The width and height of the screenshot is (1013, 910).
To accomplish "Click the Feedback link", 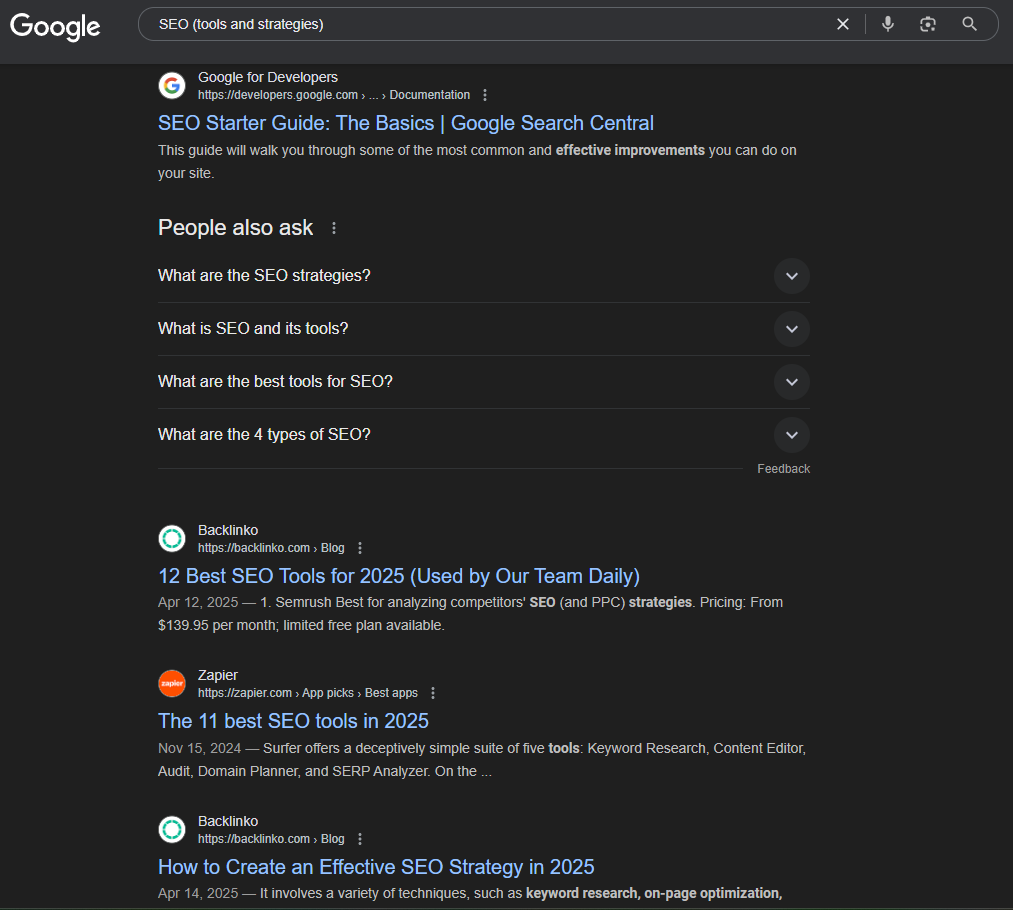I will coord(783,469).
